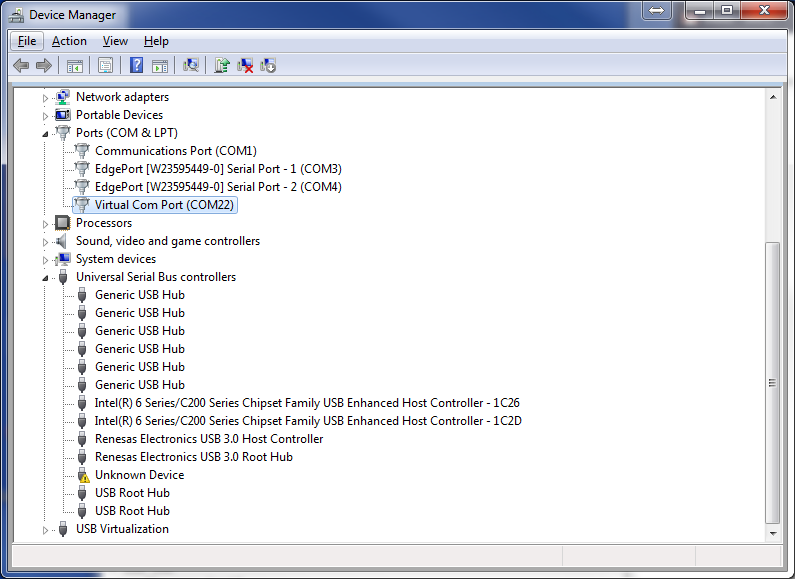Select EdgePort Serial Port - 1 (COM3)
The height and width of the screenshot is (579, 795).
[219, 169]
